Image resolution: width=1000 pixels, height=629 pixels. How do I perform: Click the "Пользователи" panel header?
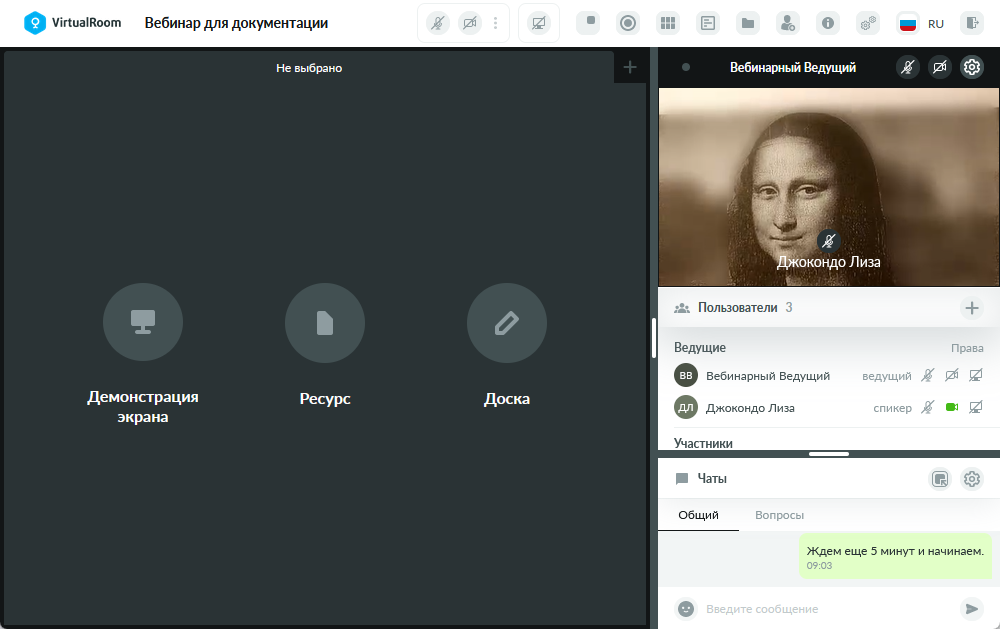(828, 308)
